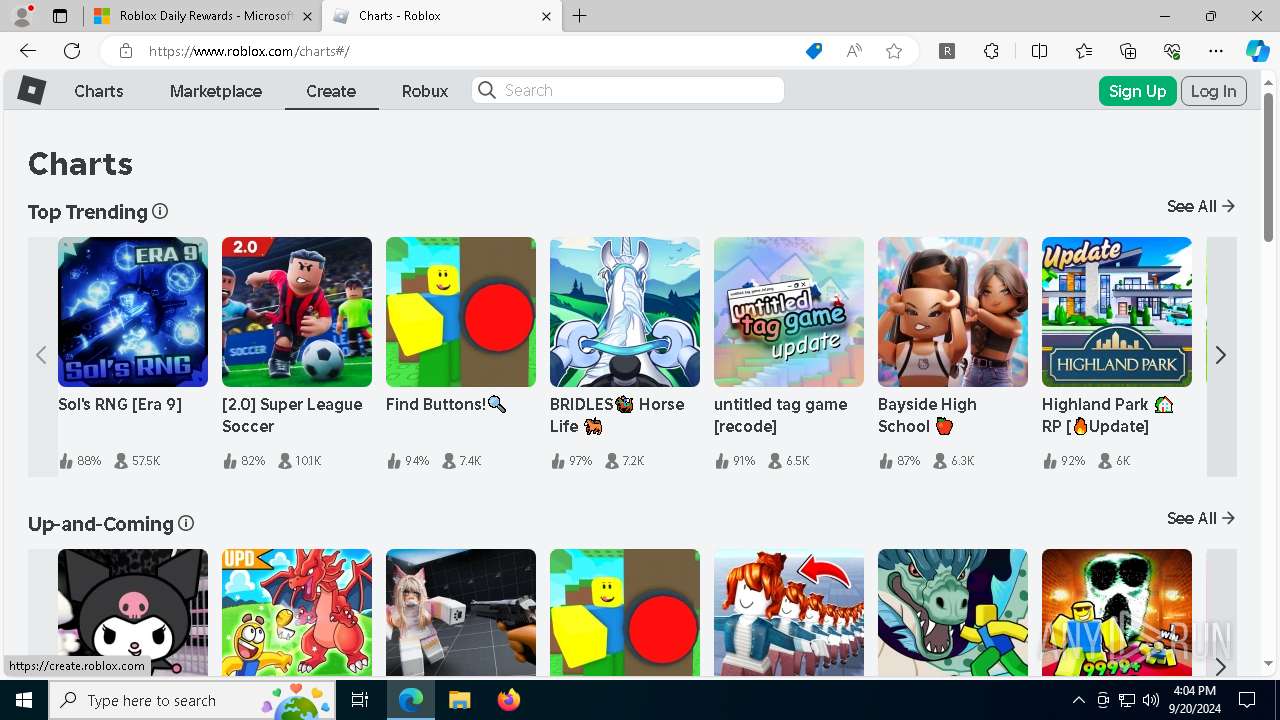Open network status tray icon

point(1126,700)
